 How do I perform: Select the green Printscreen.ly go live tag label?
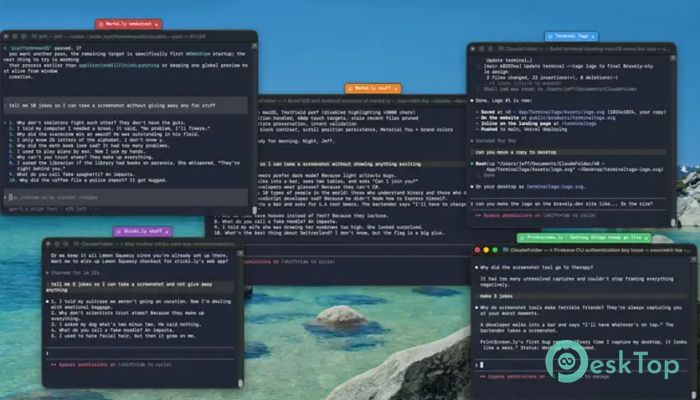tap(584, 238)
